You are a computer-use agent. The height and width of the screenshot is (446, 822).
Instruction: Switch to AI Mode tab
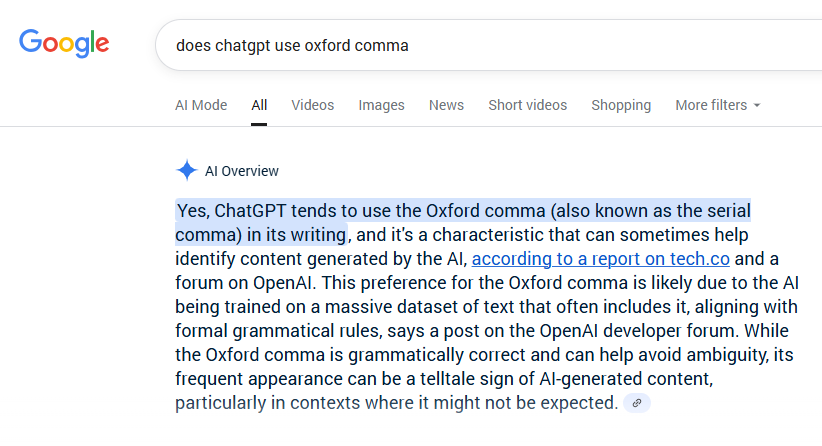[201, 105]
